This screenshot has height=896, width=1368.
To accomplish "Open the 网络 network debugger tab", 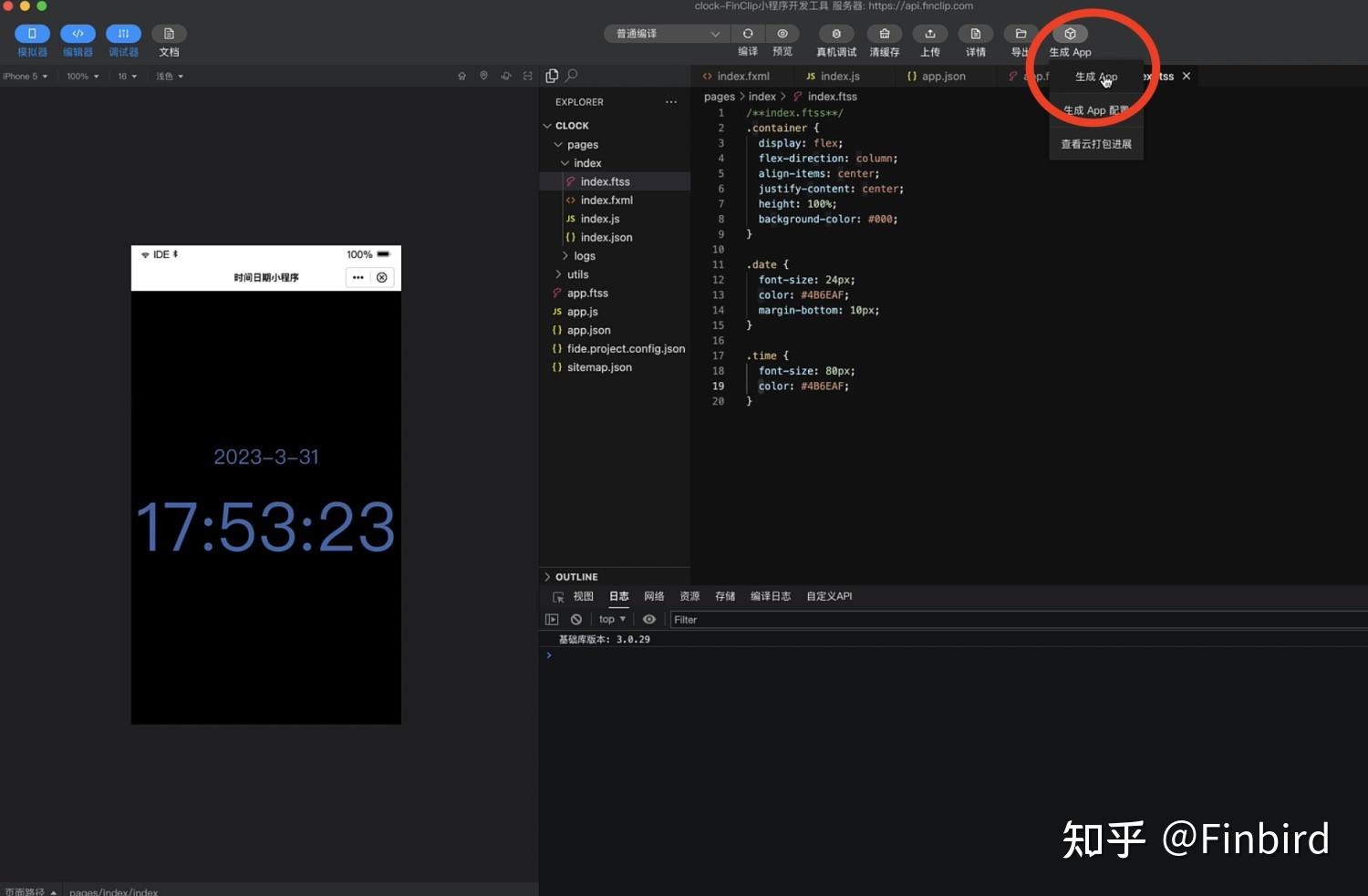I will point(654,596).
